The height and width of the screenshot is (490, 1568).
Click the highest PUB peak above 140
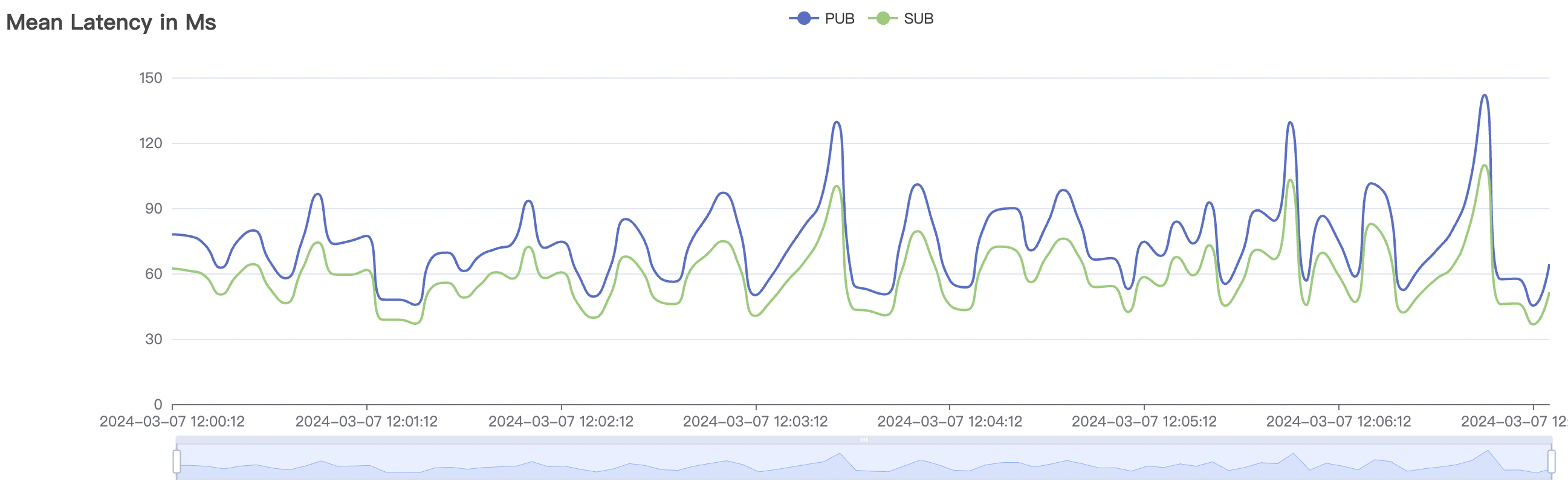[1485, 96]
